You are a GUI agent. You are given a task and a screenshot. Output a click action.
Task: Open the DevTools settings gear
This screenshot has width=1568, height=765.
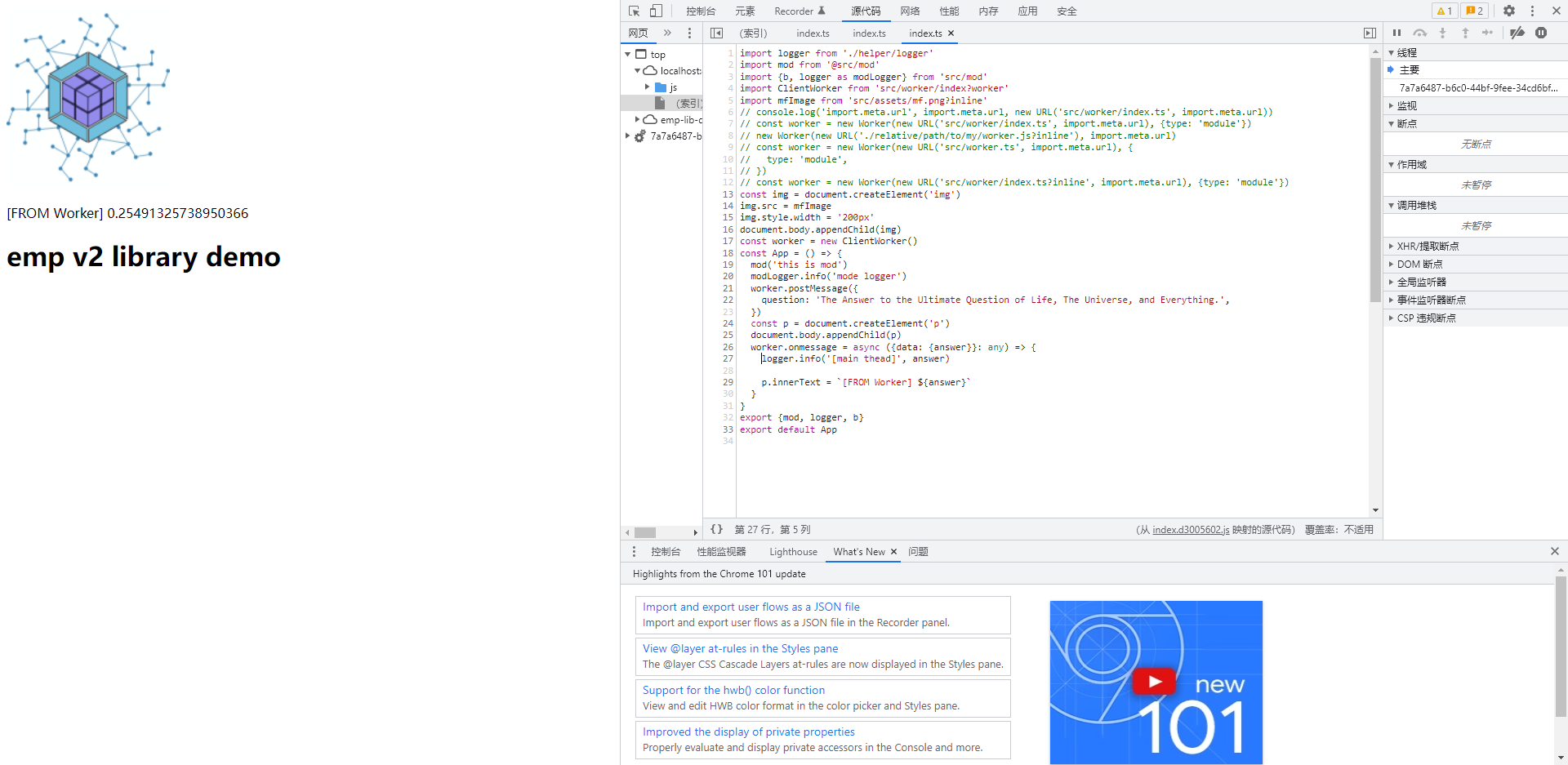click(1509, 11)
